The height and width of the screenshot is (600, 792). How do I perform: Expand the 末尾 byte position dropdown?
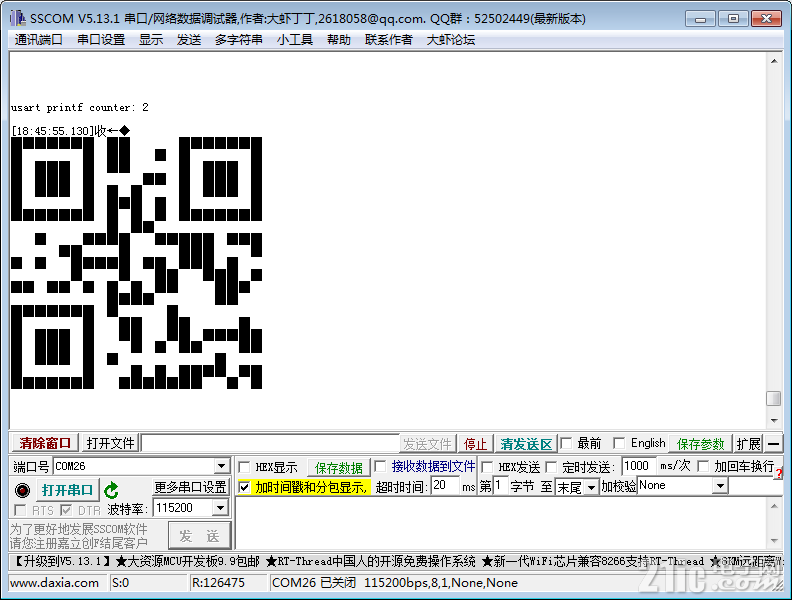[591, 487]
